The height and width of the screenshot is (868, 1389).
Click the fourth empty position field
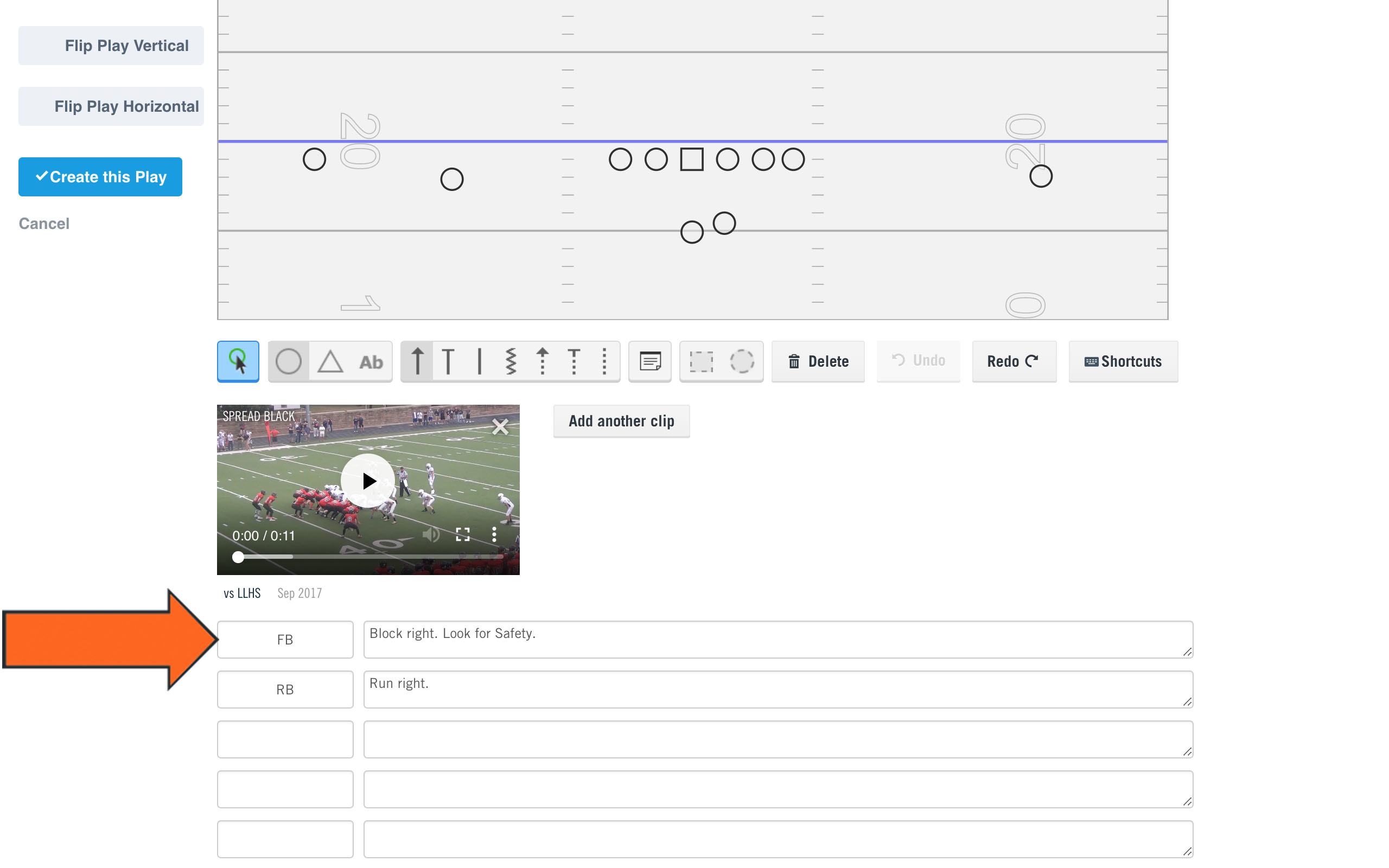[285, 789]
